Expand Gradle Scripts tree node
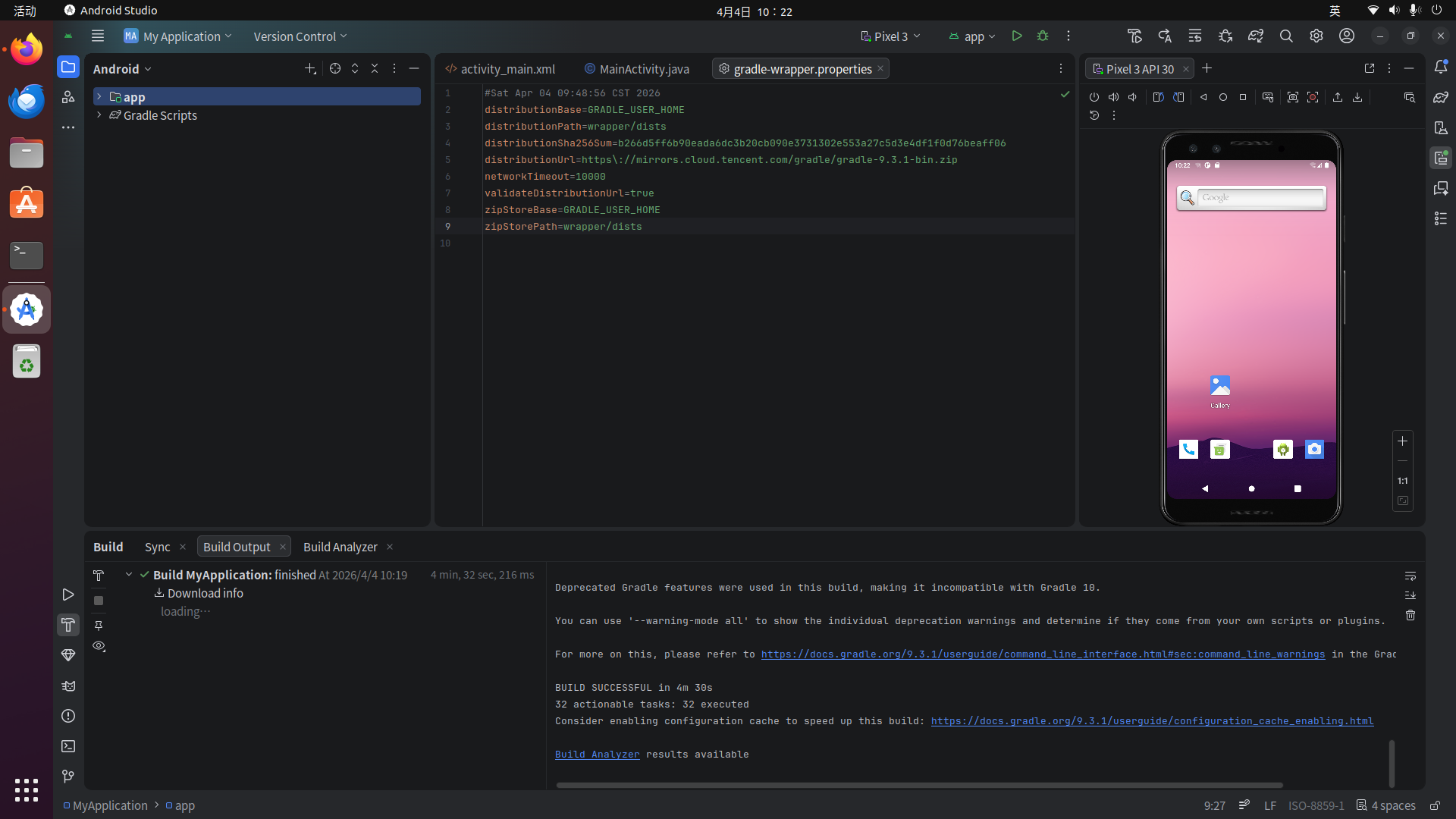Screen dimensions: 1456x819 click(99, 115)
